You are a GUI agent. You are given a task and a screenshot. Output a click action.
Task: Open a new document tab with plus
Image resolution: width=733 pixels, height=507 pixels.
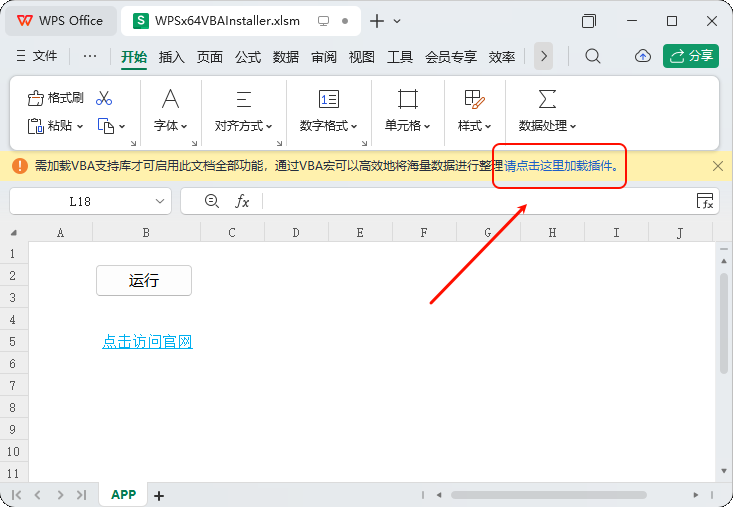pos(377,21)
